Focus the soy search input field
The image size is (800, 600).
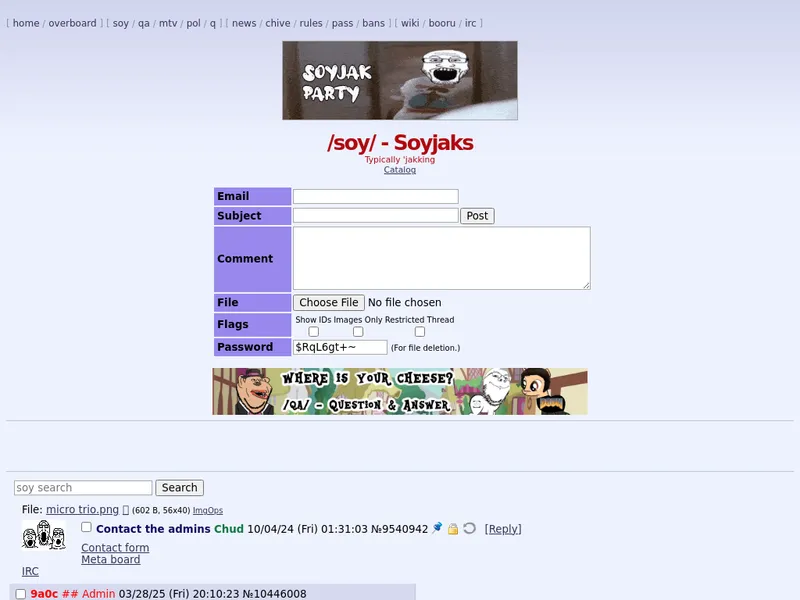point(83,488)
